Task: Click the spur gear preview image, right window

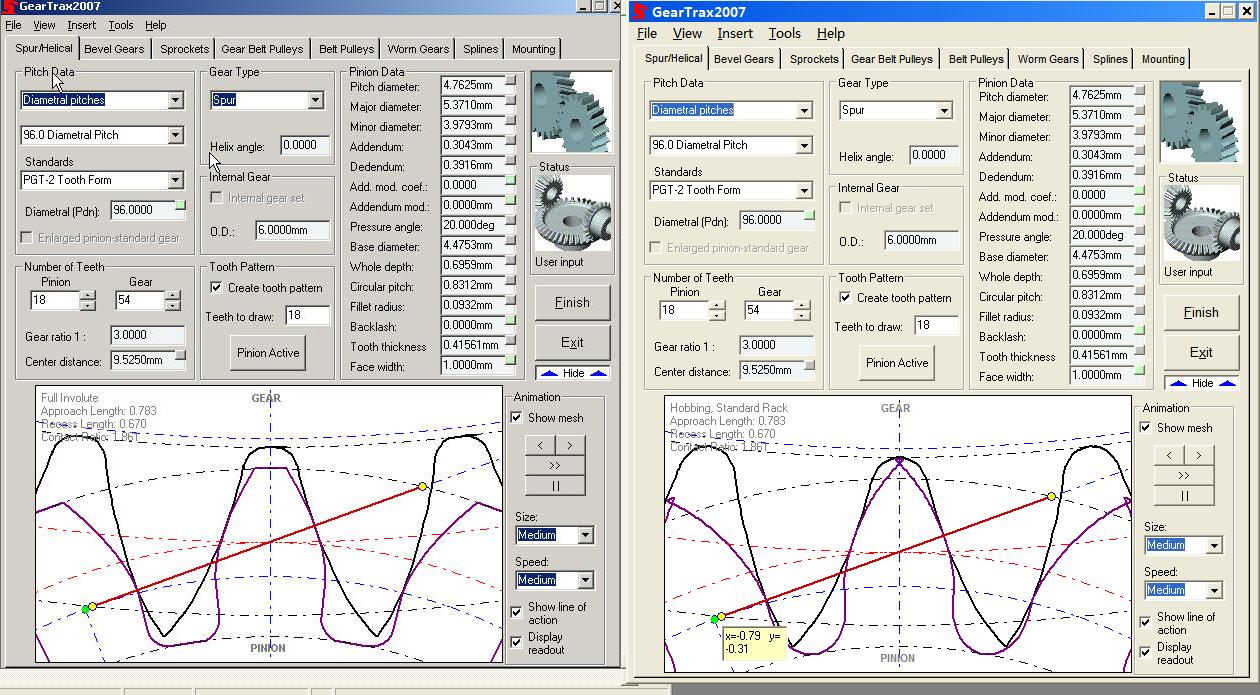Action: pyautogui.click(x=1200, y=122)
